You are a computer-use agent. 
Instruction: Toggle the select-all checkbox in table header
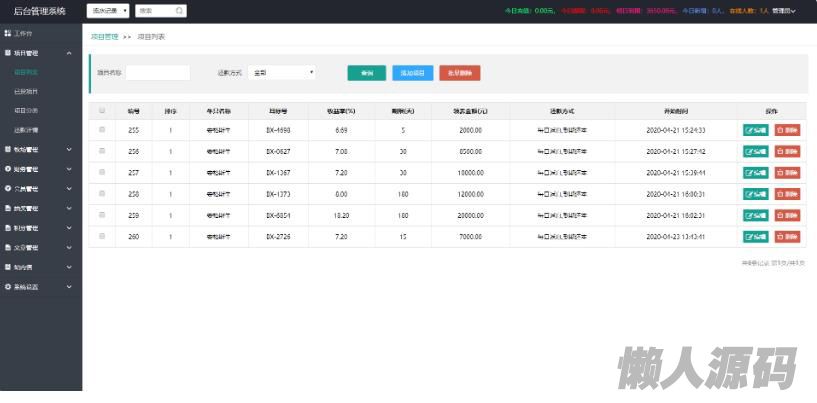pyautogui.click(x=102, y=111)
